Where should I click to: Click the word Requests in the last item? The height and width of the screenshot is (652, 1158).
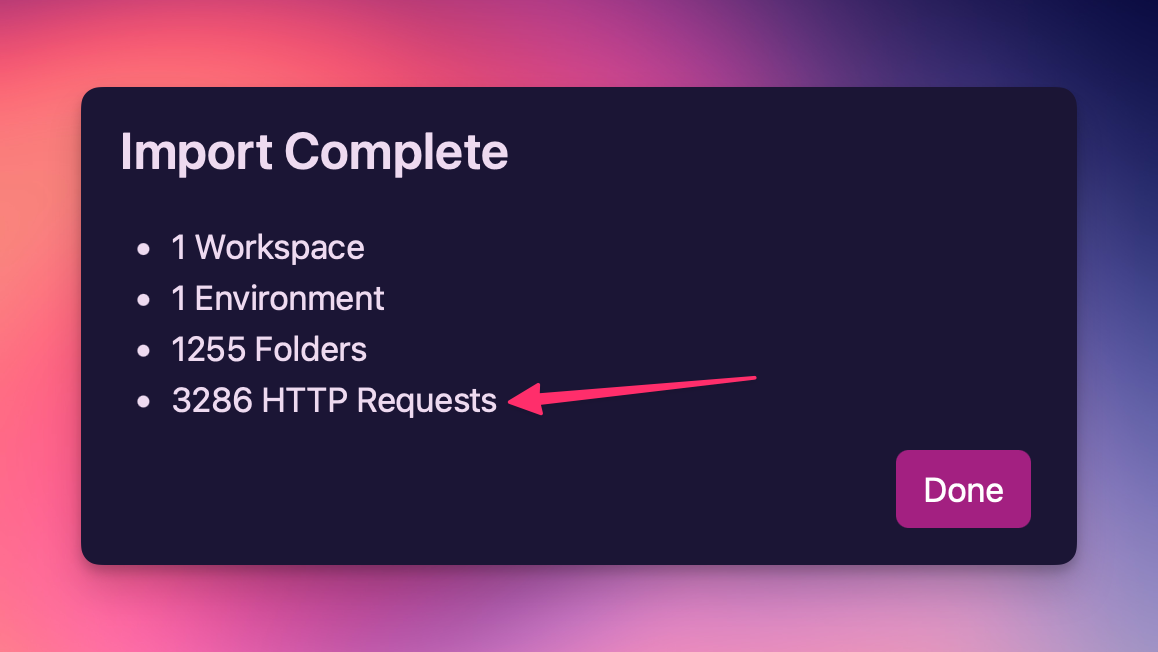[426, 400]
